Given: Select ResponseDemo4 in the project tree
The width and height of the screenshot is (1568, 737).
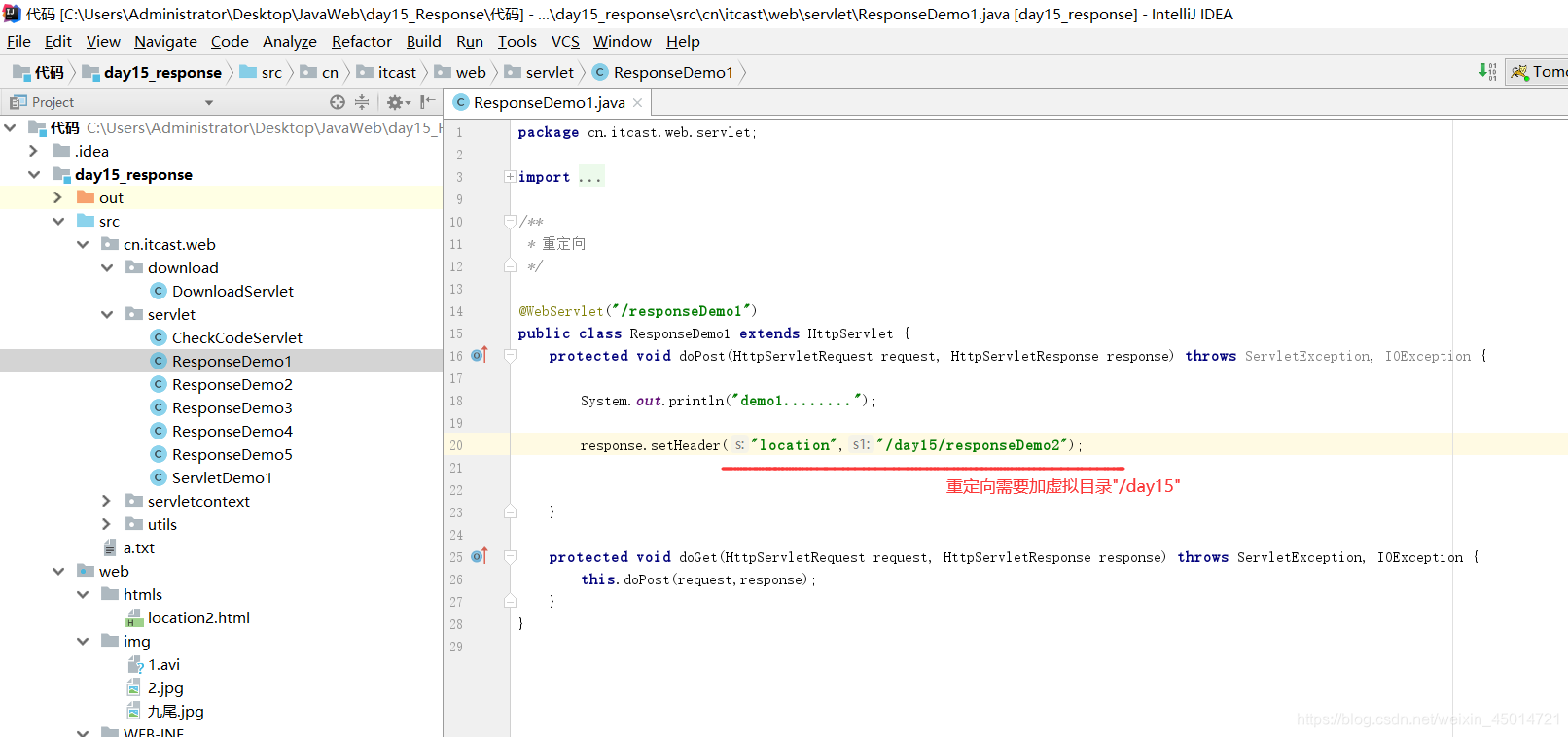Looking at the screenshot, I should coord(232,431).
